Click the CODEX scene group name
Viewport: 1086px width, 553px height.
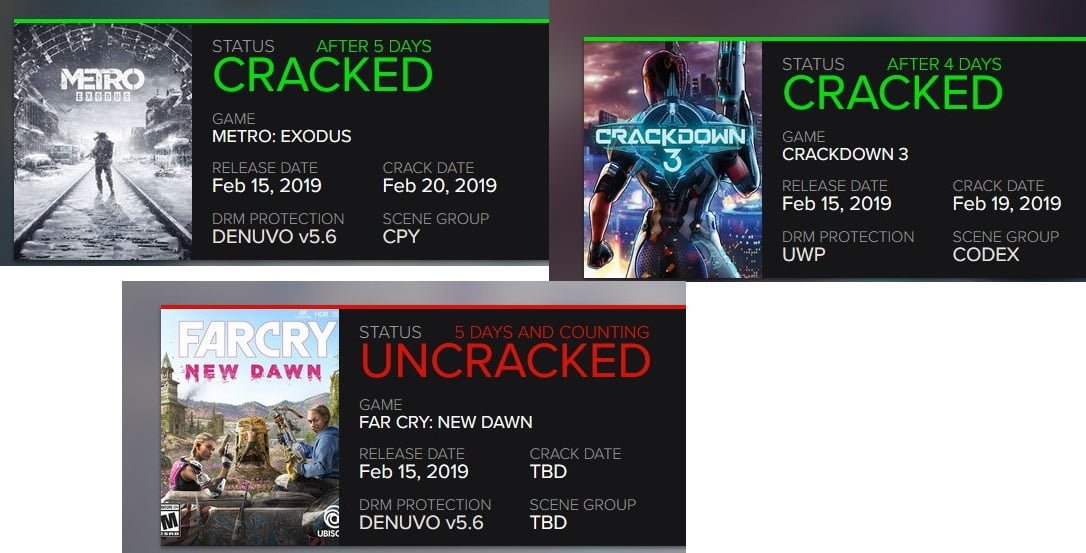tap(986, 255)
